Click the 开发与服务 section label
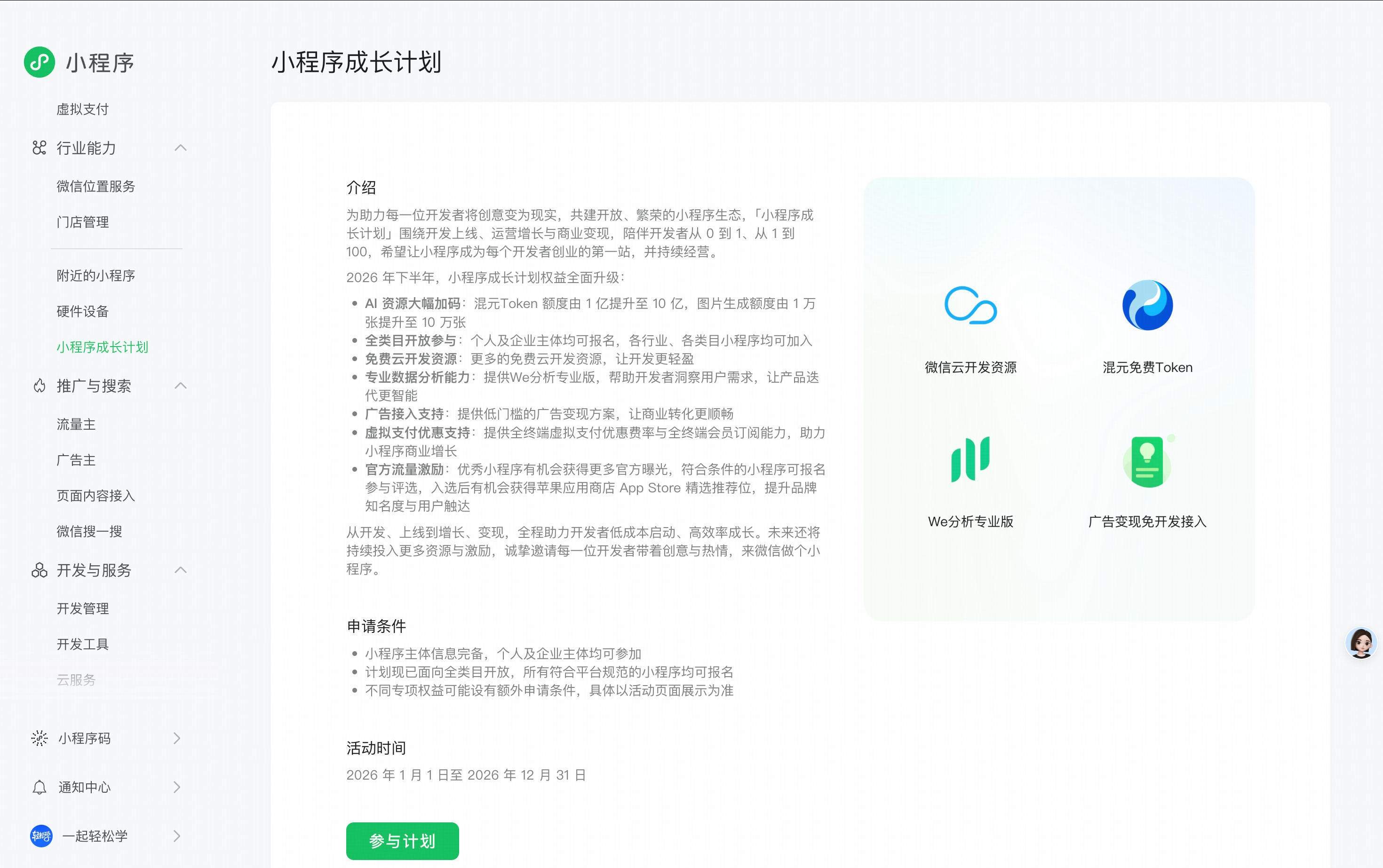 [x=94, y=570]
